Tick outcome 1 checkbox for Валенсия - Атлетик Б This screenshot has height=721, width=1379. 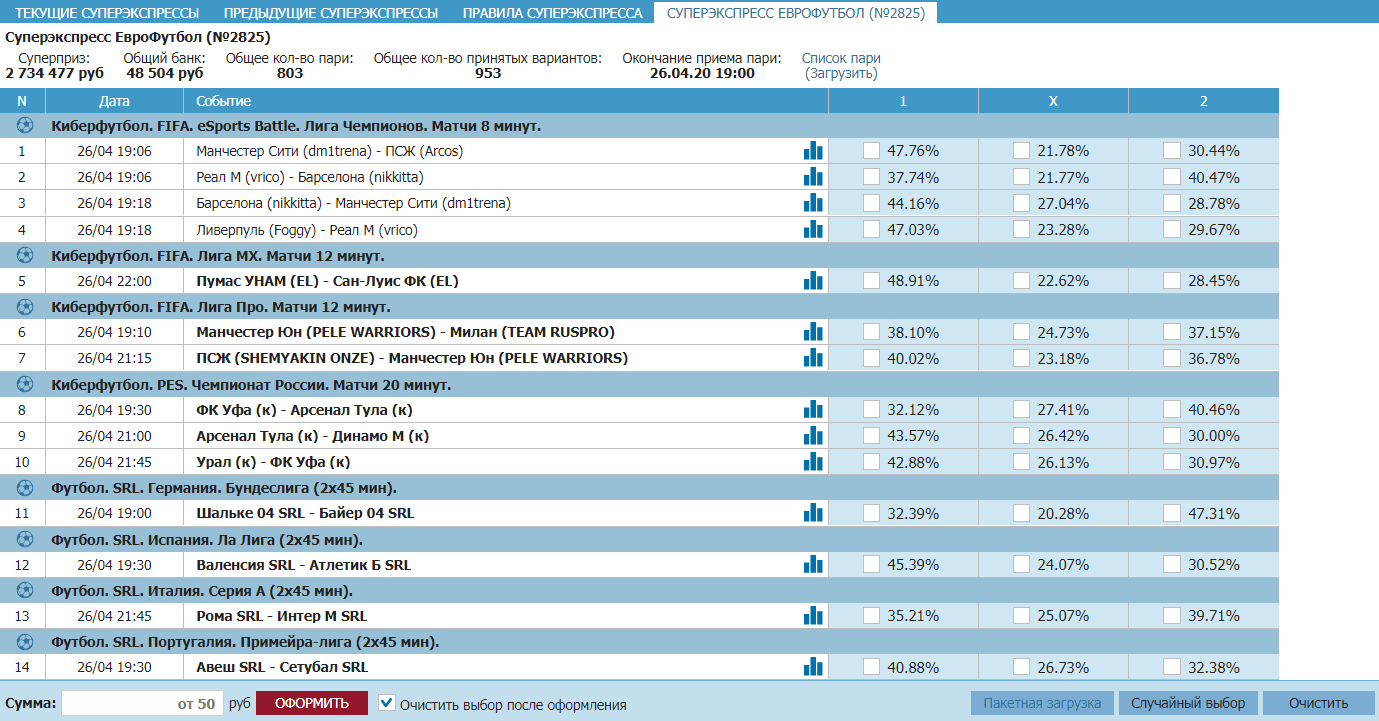[x=872, y=565]
